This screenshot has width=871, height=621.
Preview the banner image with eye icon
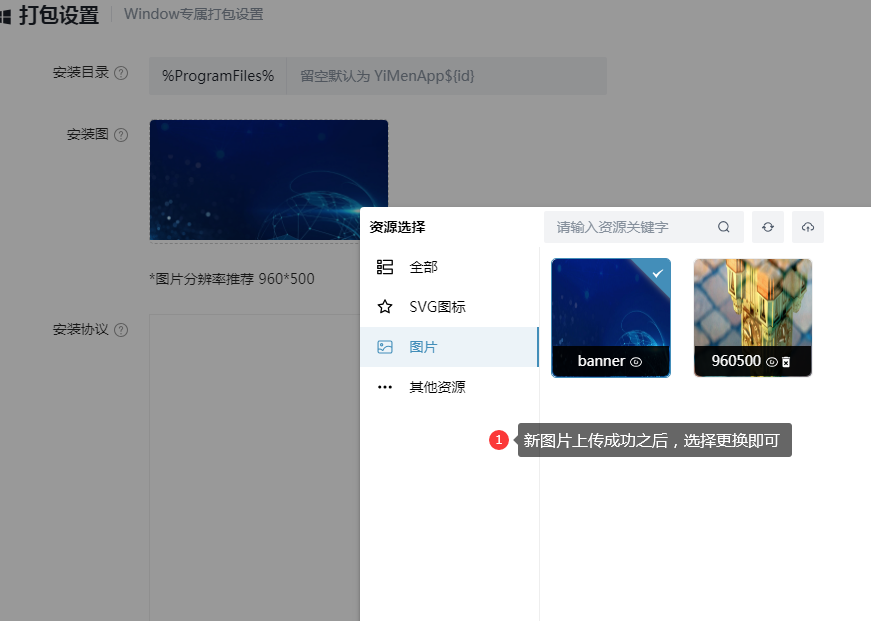coord(636,362)
